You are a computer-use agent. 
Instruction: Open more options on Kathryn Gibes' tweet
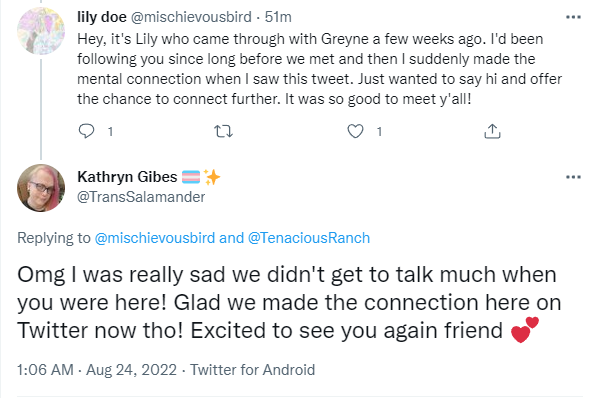[573, 177]
